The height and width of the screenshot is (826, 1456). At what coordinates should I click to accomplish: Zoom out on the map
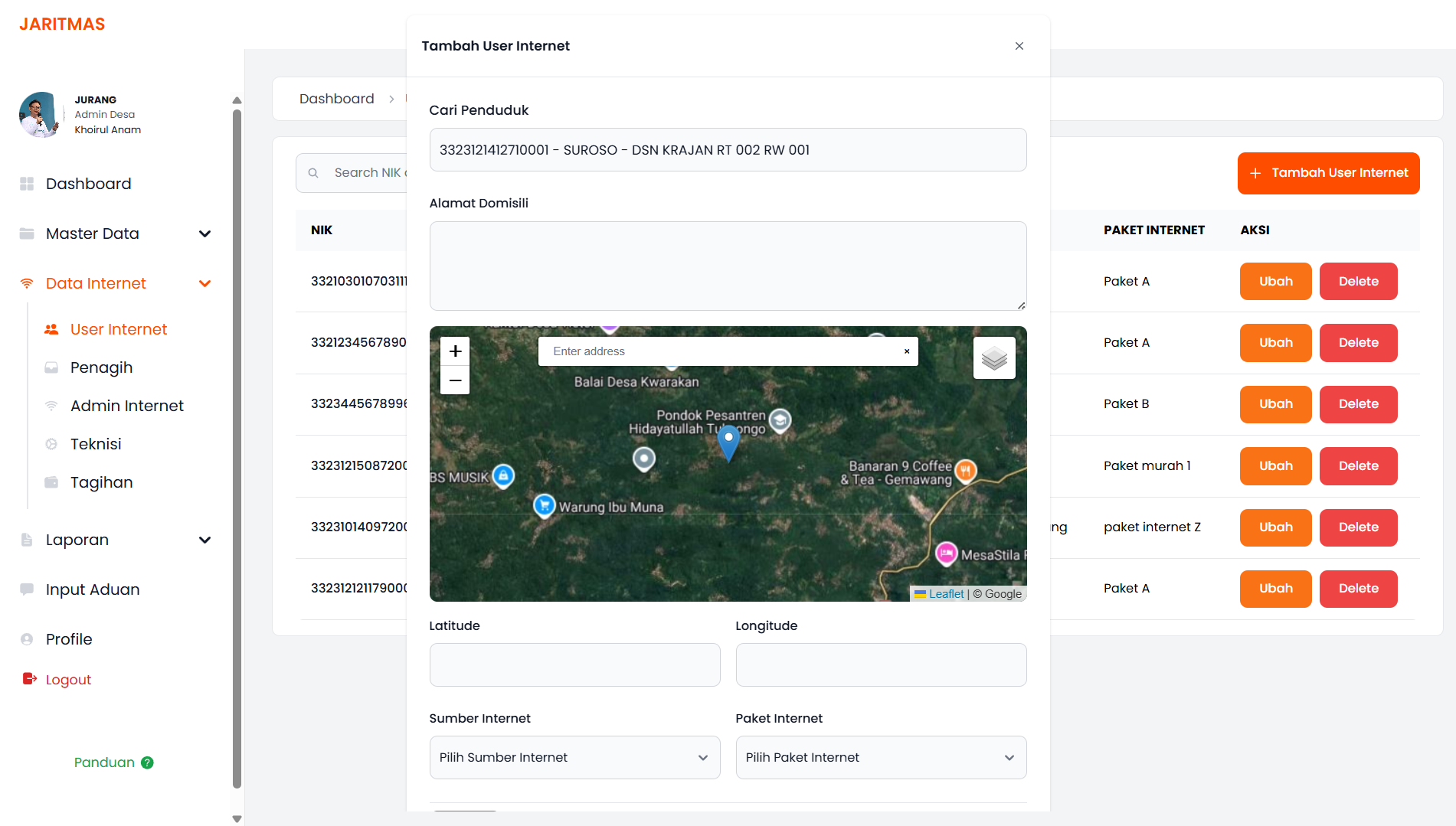click(455, 380)
